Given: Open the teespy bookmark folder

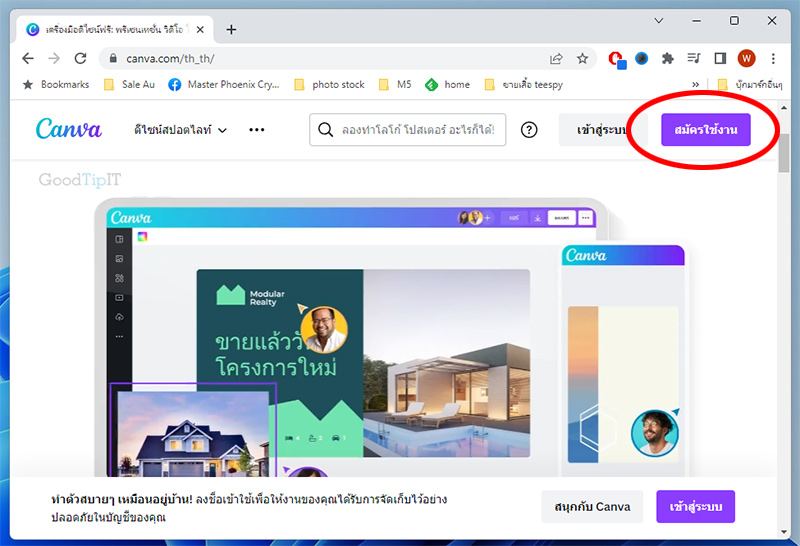Looking at the screenshot, I should click(x=523, y=85).
